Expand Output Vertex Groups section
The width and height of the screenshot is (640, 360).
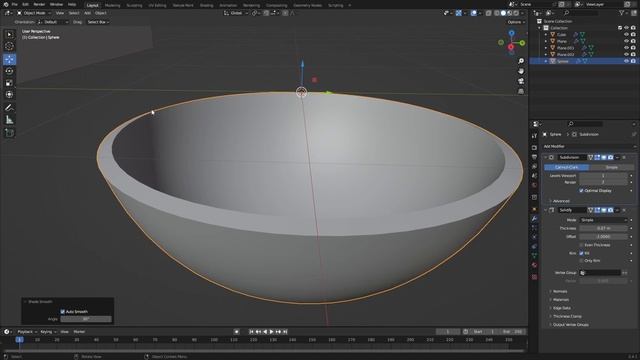(570, 325)
